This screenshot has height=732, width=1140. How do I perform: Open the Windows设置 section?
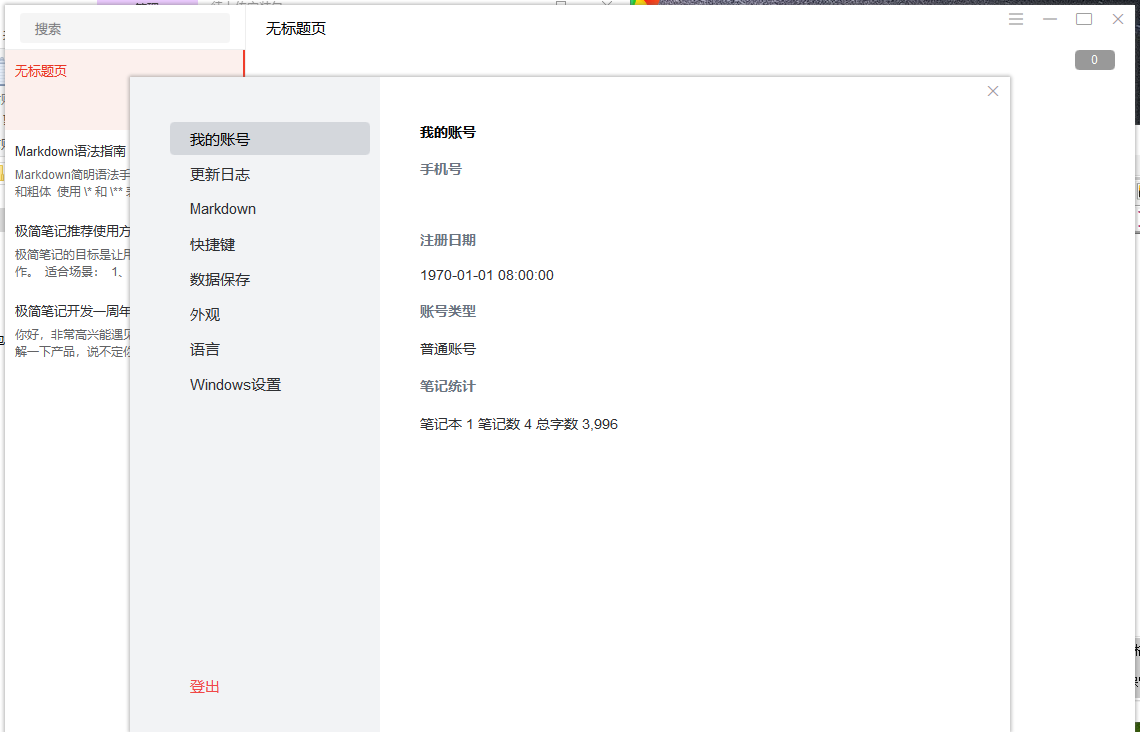(x=235, y=384)
